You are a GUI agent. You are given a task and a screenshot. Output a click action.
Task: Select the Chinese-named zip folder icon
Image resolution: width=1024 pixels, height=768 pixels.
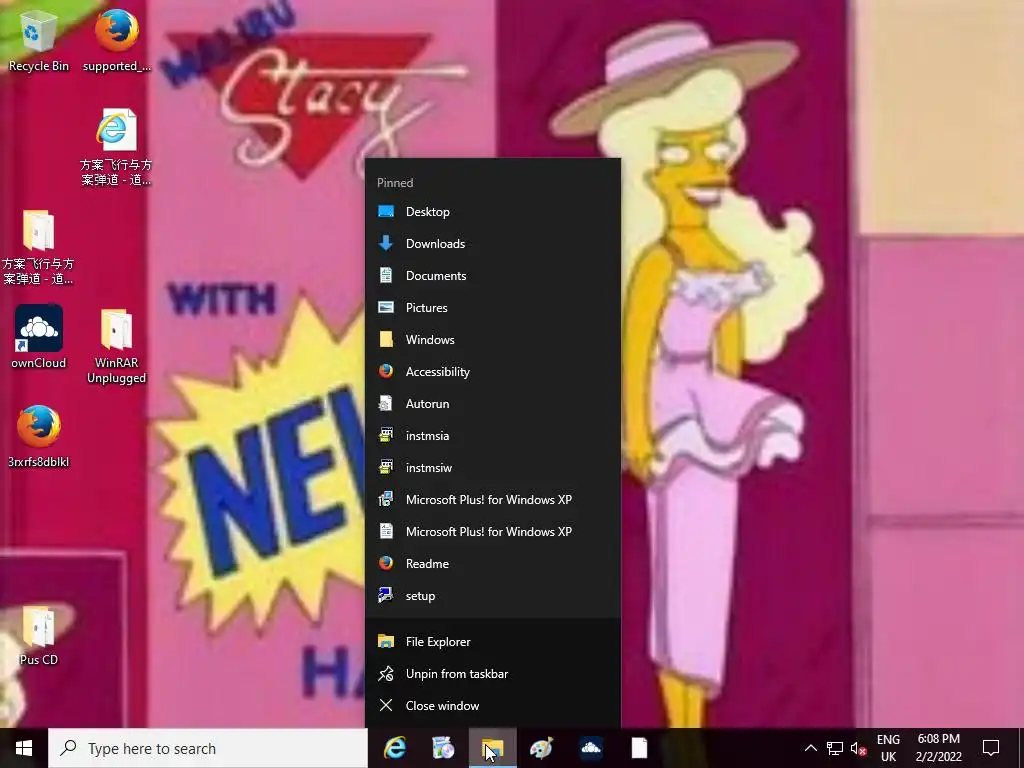click(x=38, y=247)
